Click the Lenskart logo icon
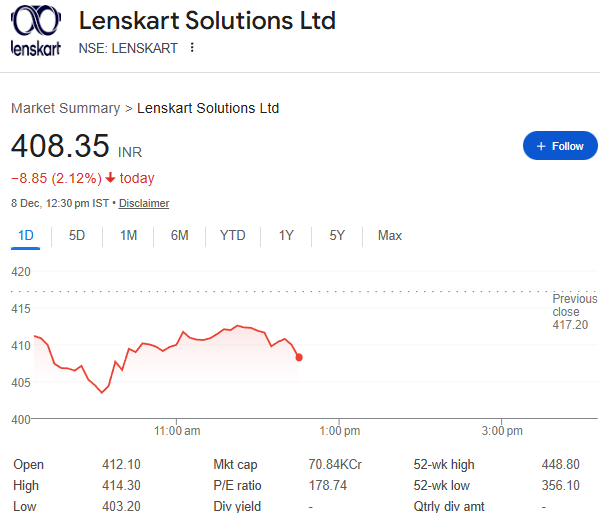The height and width of the screenshot is (513, 600). point(35,31)
